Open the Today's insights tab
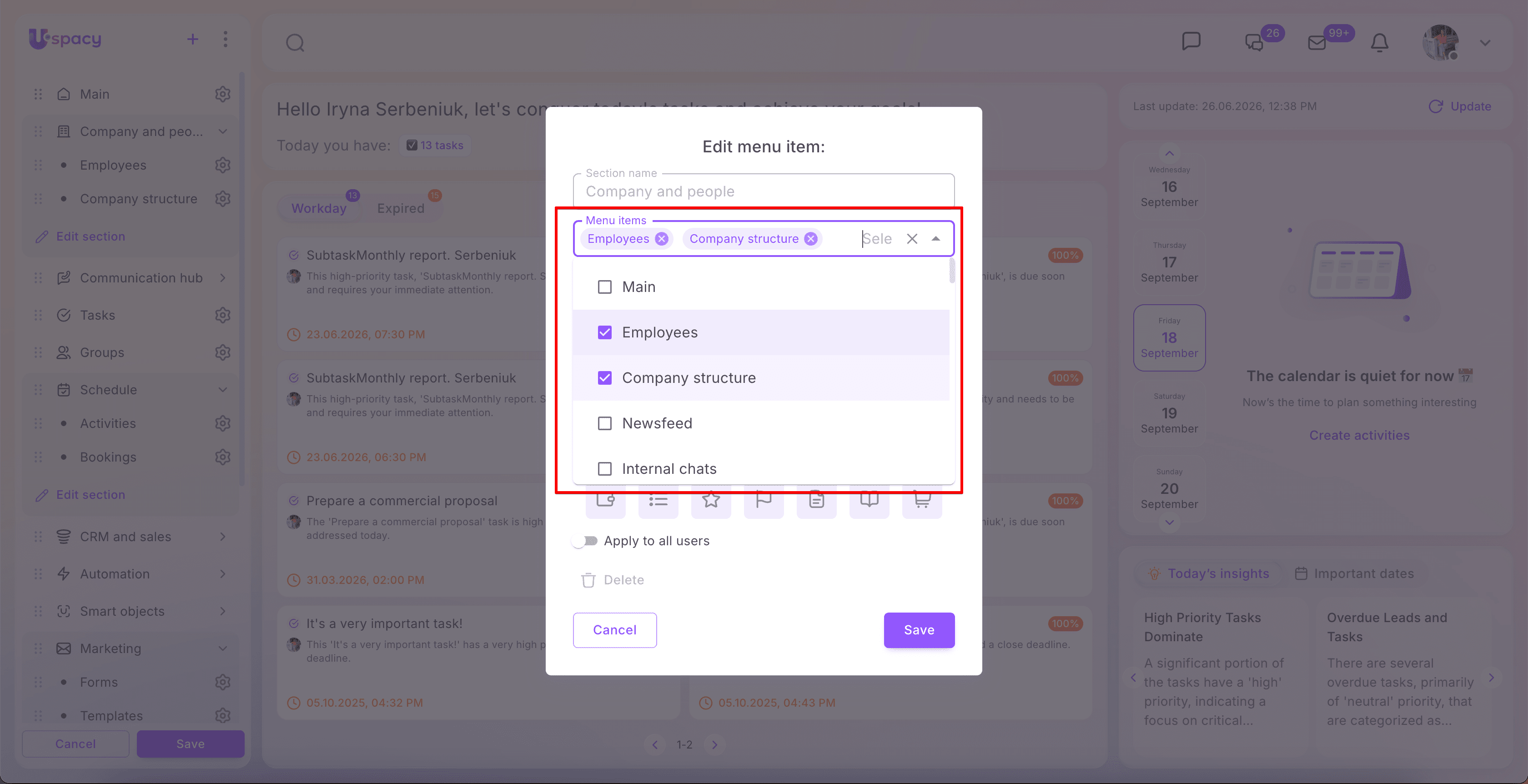Image resolution: width=1528 pixels, height=784 pixels. pos(1209,573)
